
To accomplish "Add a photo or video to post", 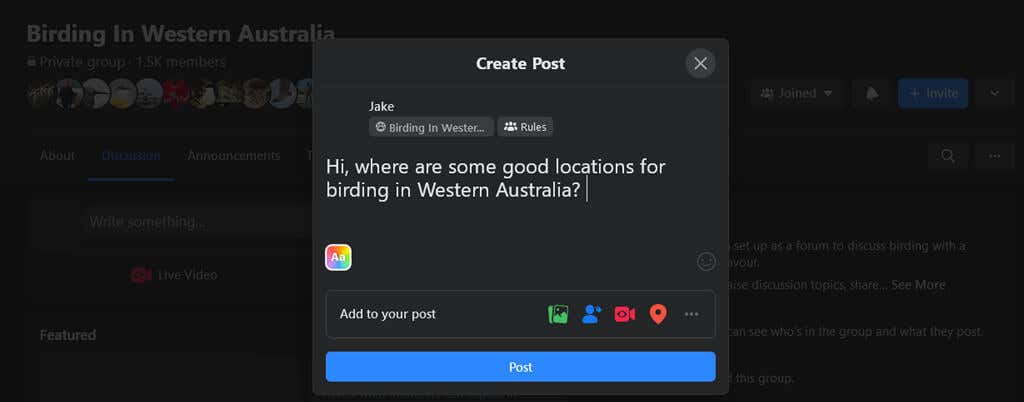I will click(x=558, y=315).
